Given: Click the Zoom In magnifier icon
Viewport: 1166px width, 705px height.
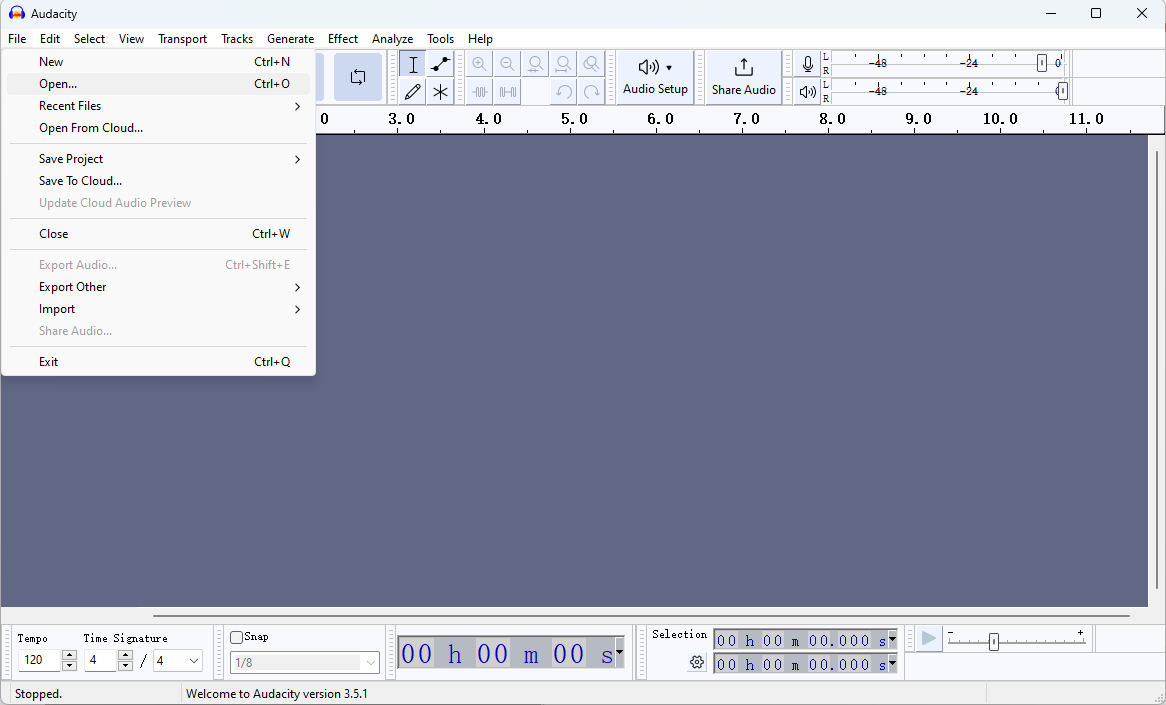Looking at the screenshot, I should [480, 64].
